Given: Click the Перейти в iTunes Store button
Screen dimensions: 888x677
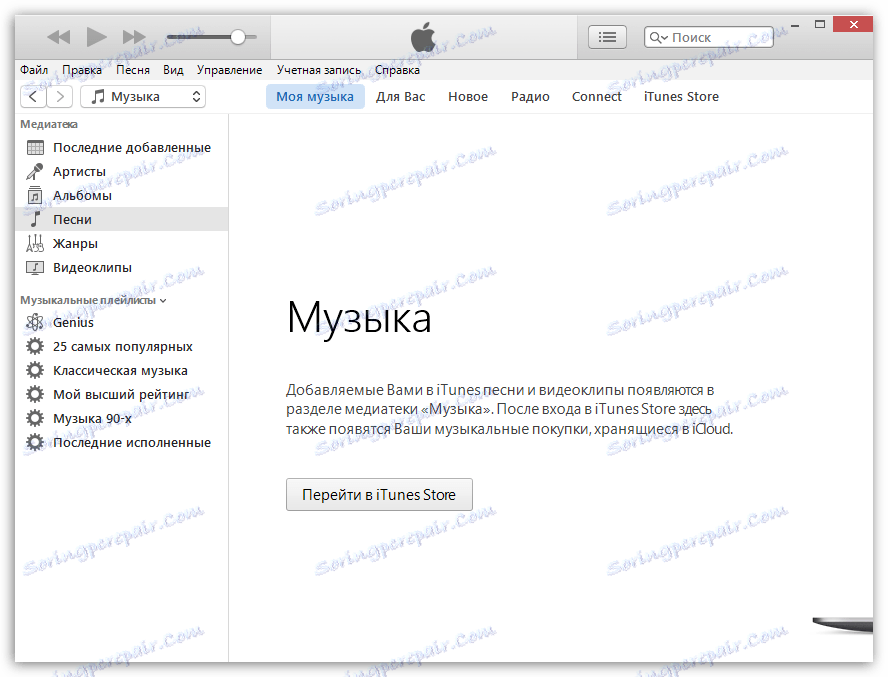Looking at the screenshot, I should coord(379,495).
